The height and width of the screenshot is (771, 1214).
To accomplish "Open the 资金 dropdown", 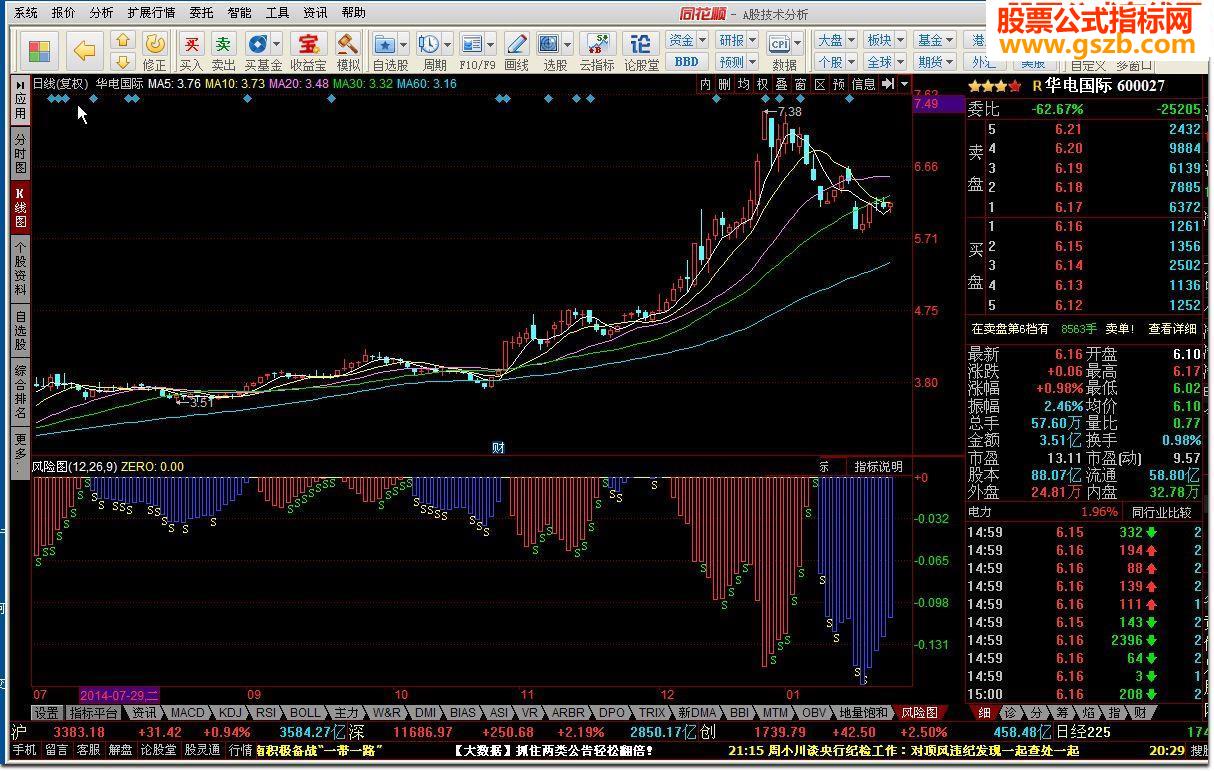I will (x=687, y=41).
